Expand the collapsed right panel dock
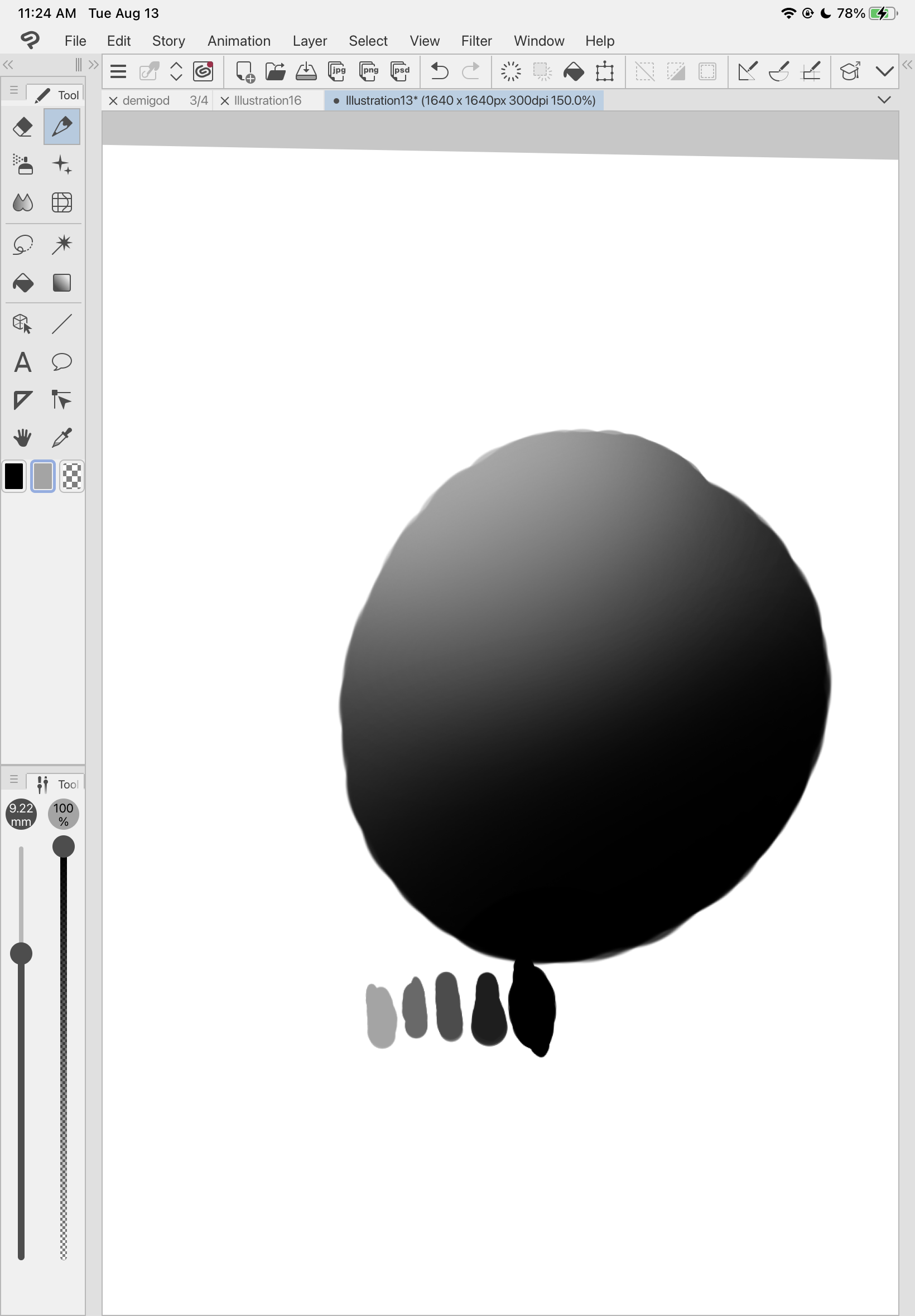The height and width of the screenshot is (1316, 915). pos(907,65)
